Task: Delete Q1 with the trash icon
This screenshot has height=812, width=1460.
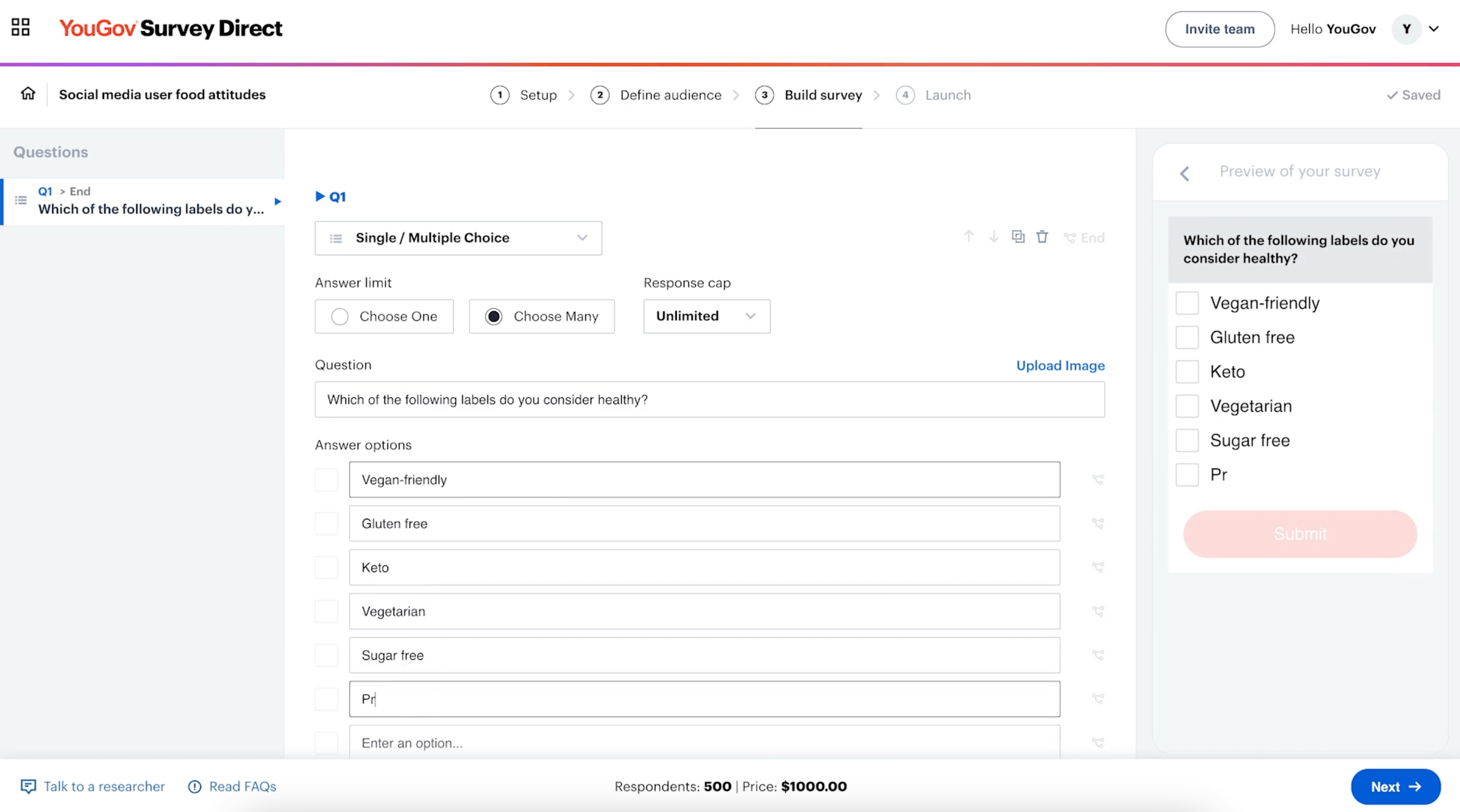Action: pyautogui.click(x=1042, y=237)
